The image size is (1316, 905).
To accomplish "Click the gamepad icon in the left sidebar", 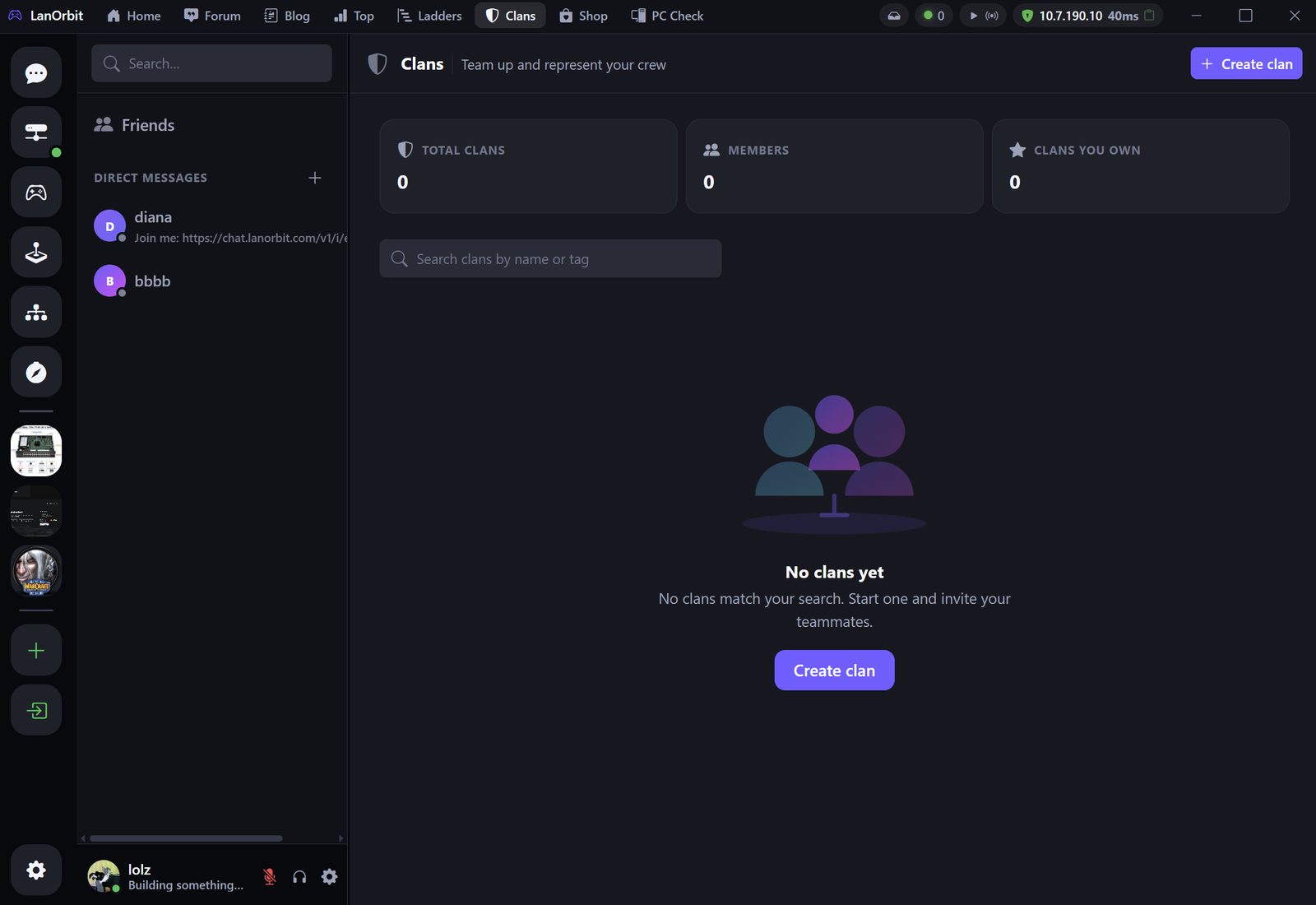I will [36, 193].
